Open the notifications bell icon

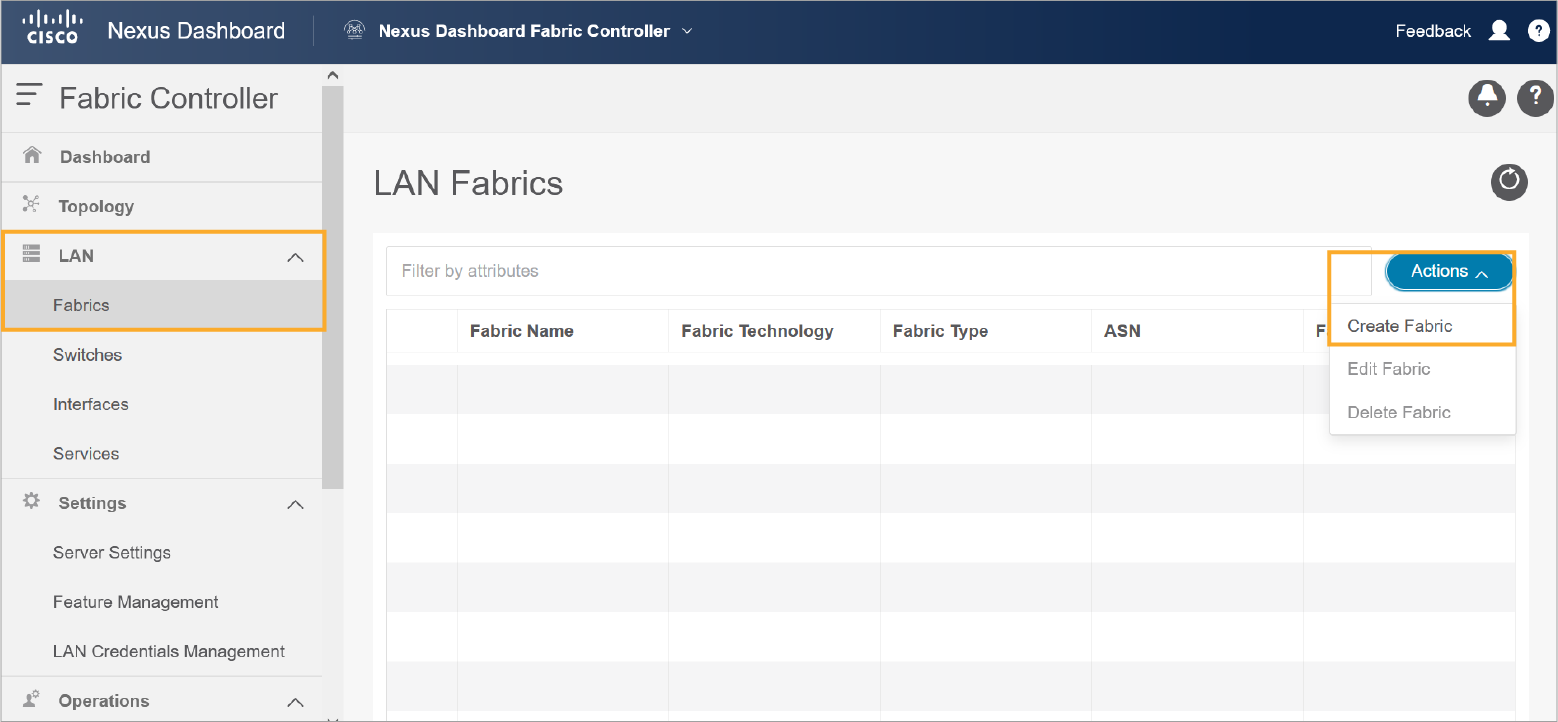[1487, 97]
